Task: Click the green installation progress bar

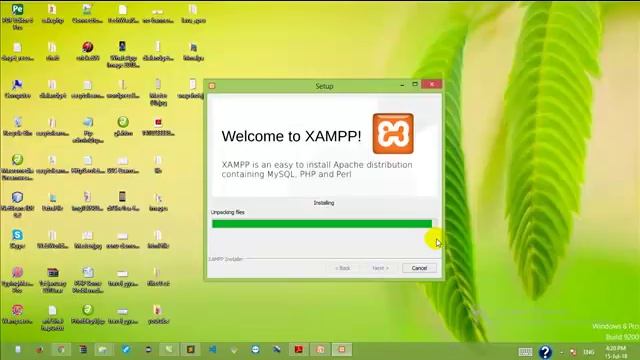Action: tap(322, 224)
